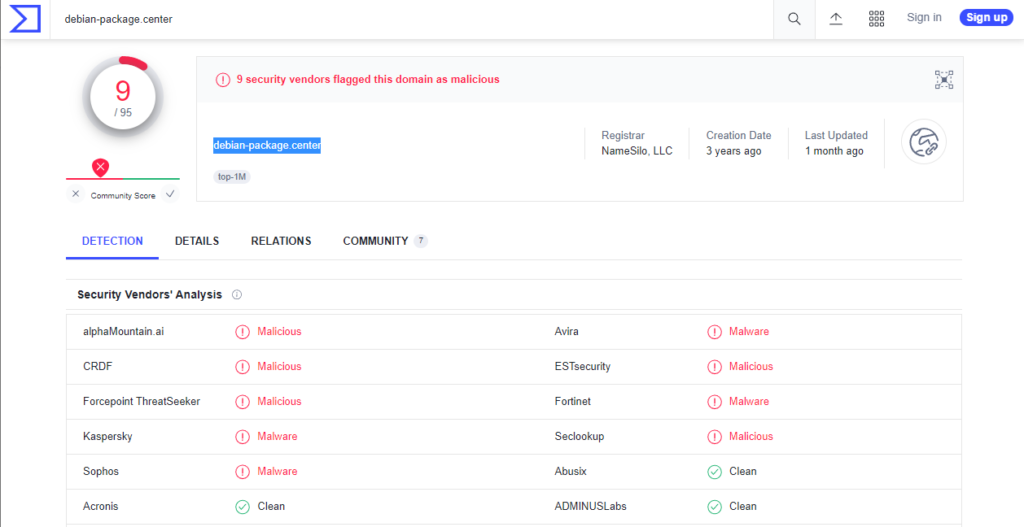Click the Kaspersky vendor name
Viewport: 1024px width, 527px height.
point(108,436)
